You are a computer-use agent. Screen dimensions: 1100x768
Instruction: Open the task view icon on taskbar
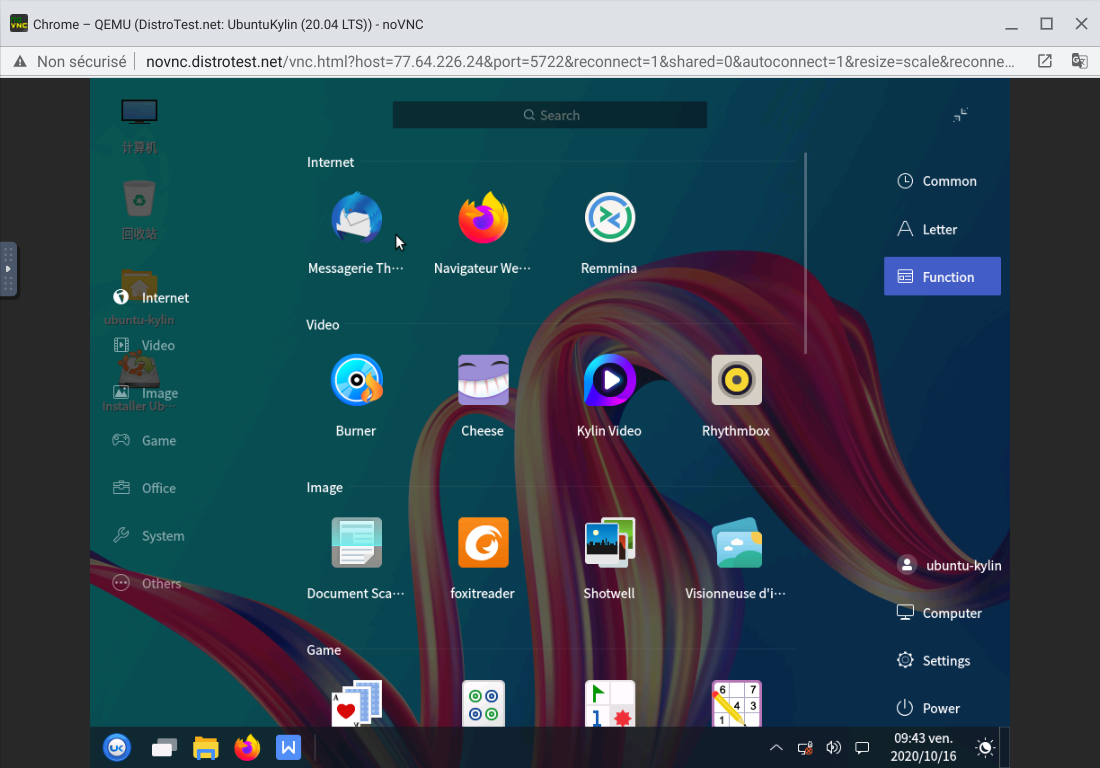[164, 748]
